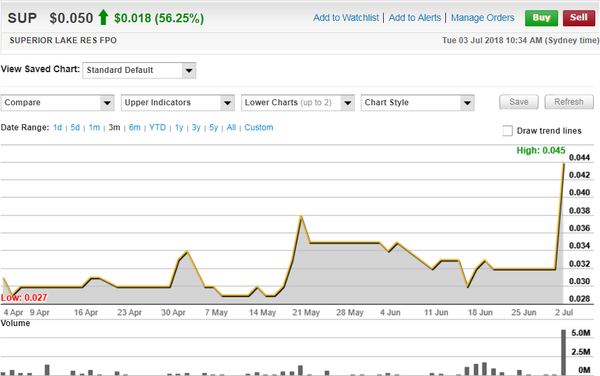
Task: Select the 5d date range
Action: [x=75, y=127]
